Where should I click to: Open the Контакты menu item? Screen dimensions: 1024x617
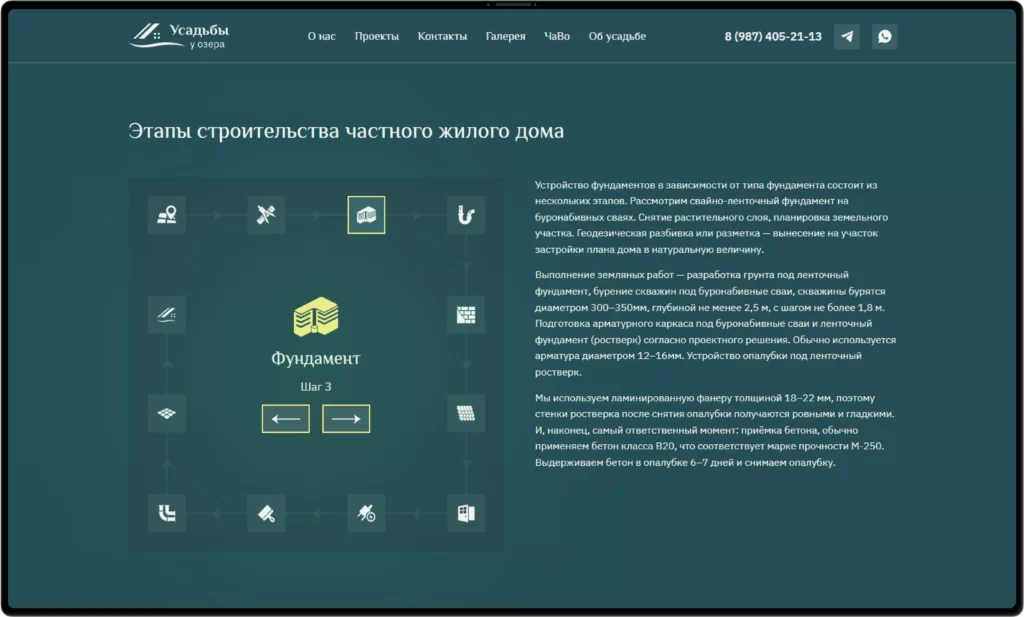[442, 37]
